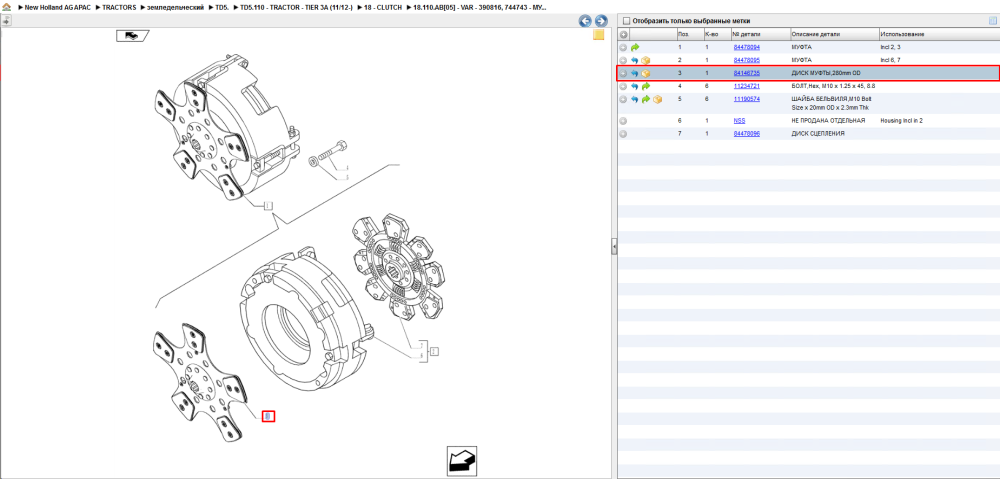Click callout 1 on upper clutch assembly

pyautogui.click(x=268, y=205)
